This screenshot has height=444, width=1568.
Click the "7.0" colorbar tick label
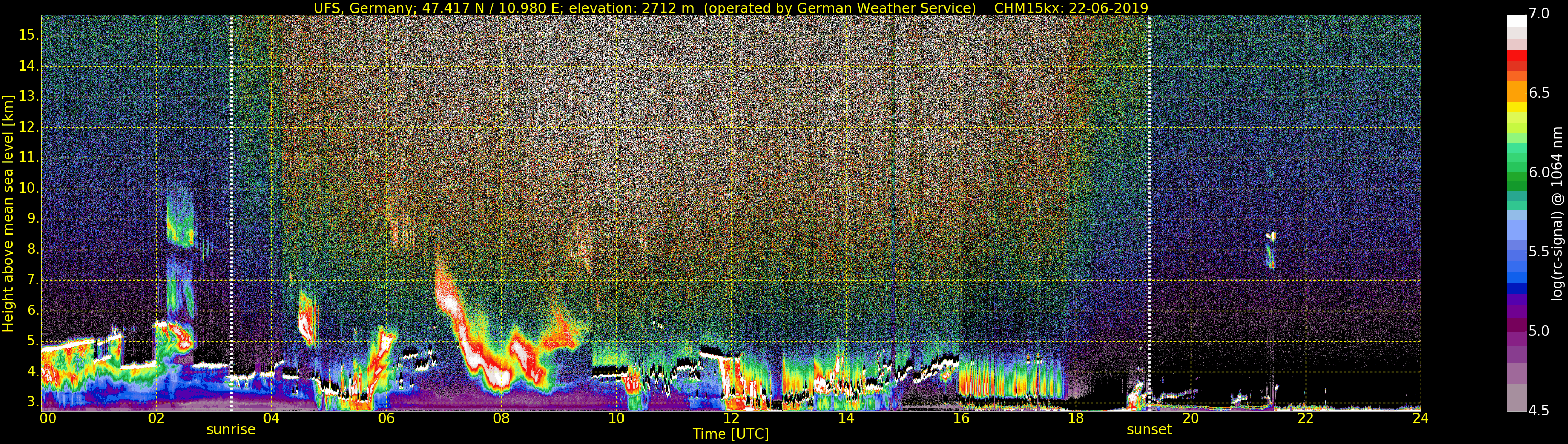[x=1539, y=14]
